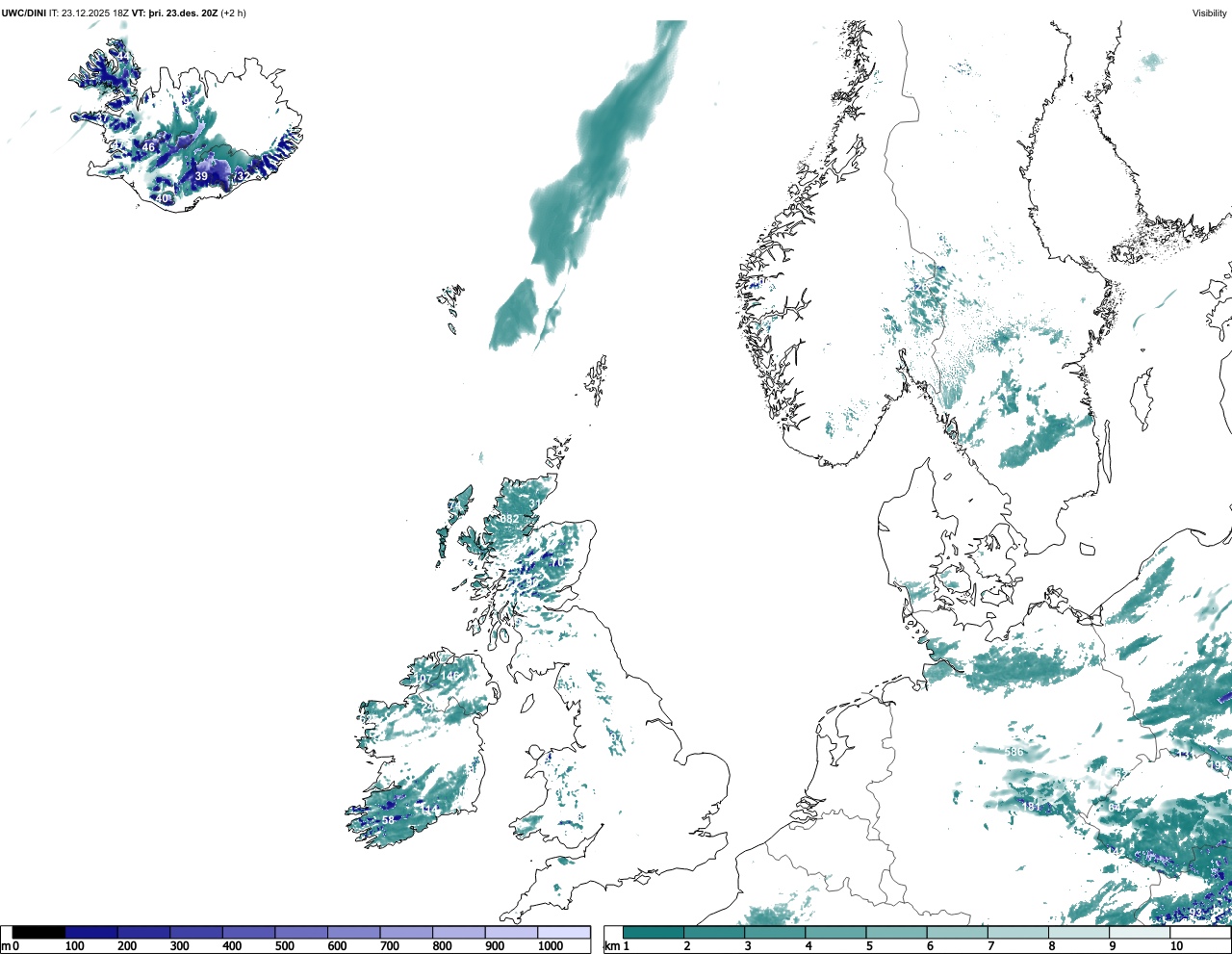
Task: Click the 1–2 km dark teal swatch
Action: tap(653, 932)
